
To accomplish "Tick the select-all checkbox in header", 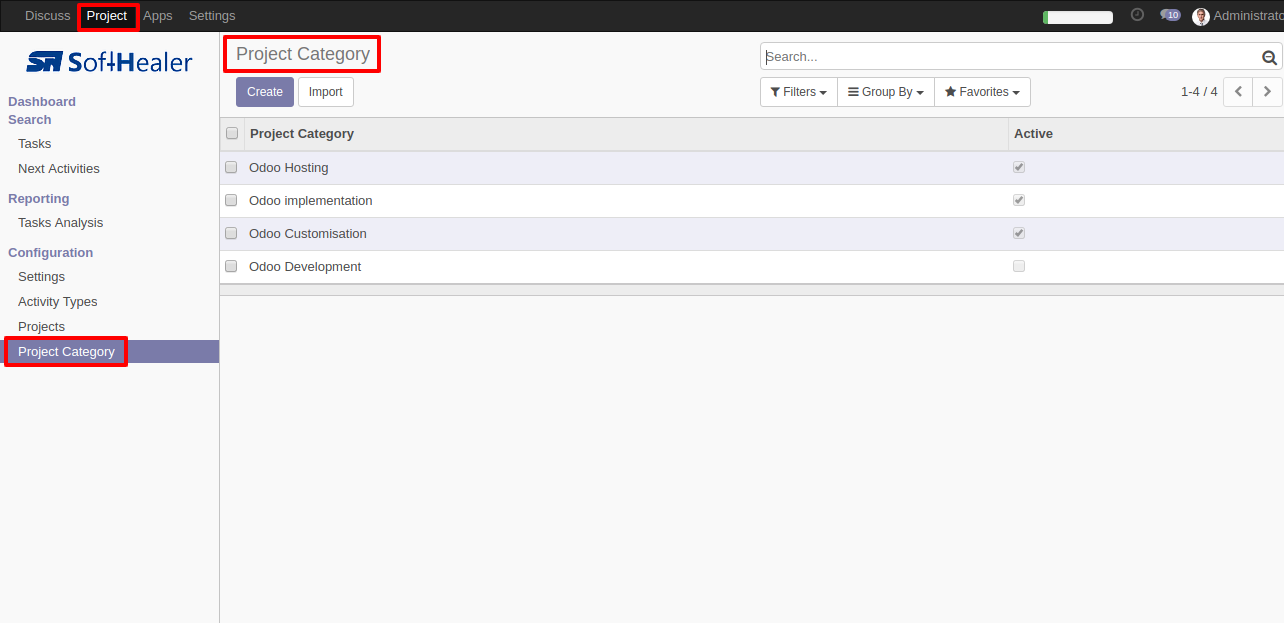I will [232, 133].
